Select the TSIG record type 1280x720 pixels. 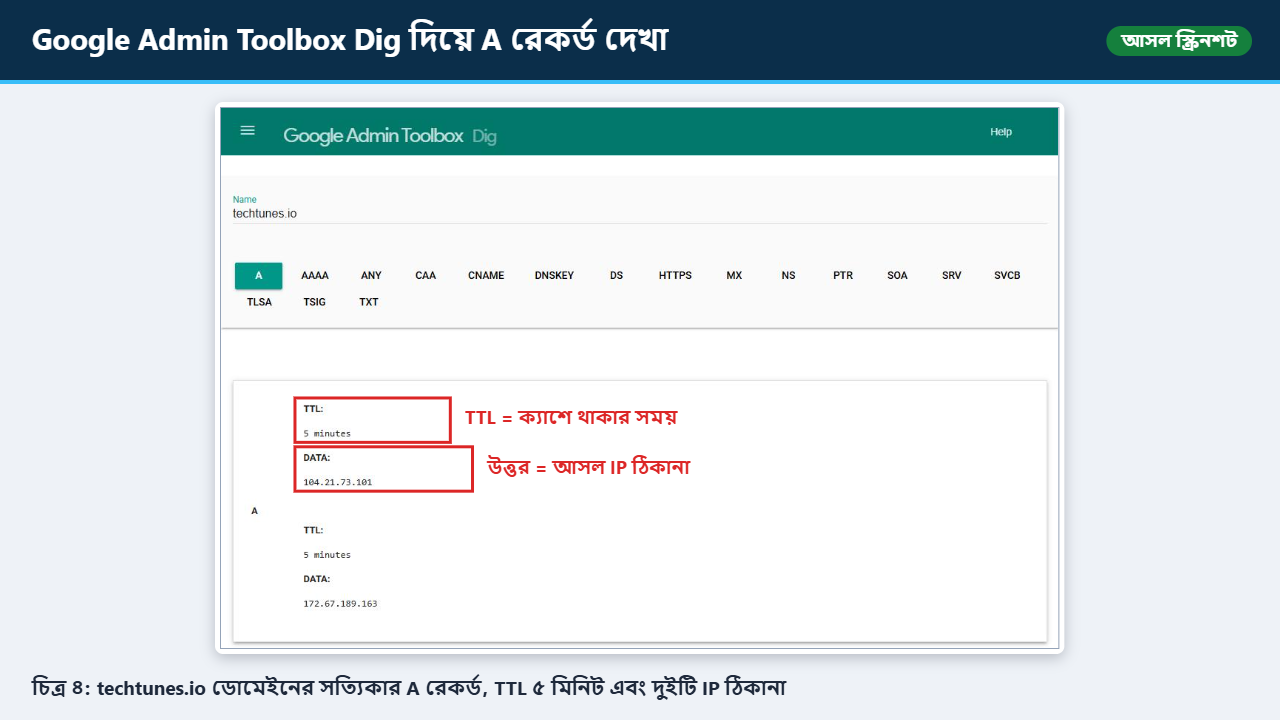(x=315, y=302)
